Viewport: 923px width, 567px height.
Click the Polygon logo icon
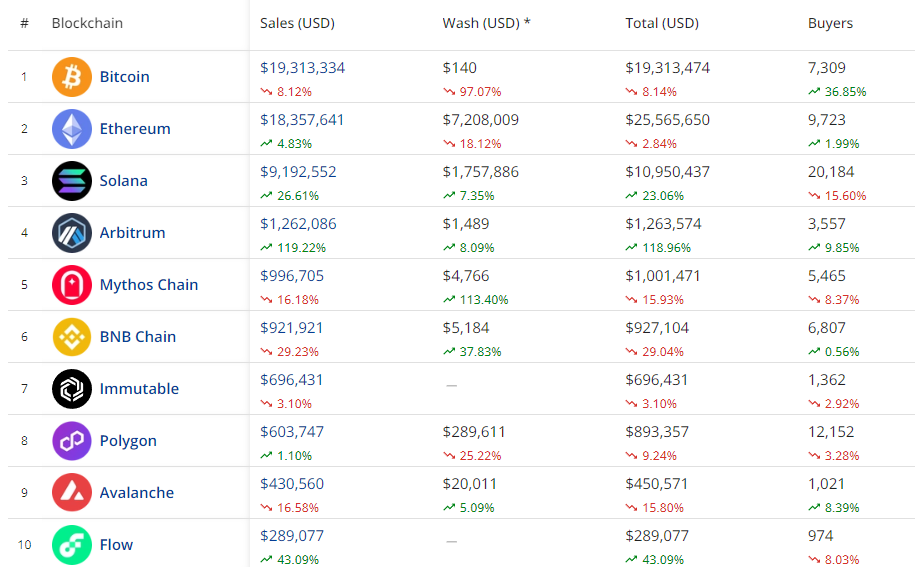click(72, 440)
